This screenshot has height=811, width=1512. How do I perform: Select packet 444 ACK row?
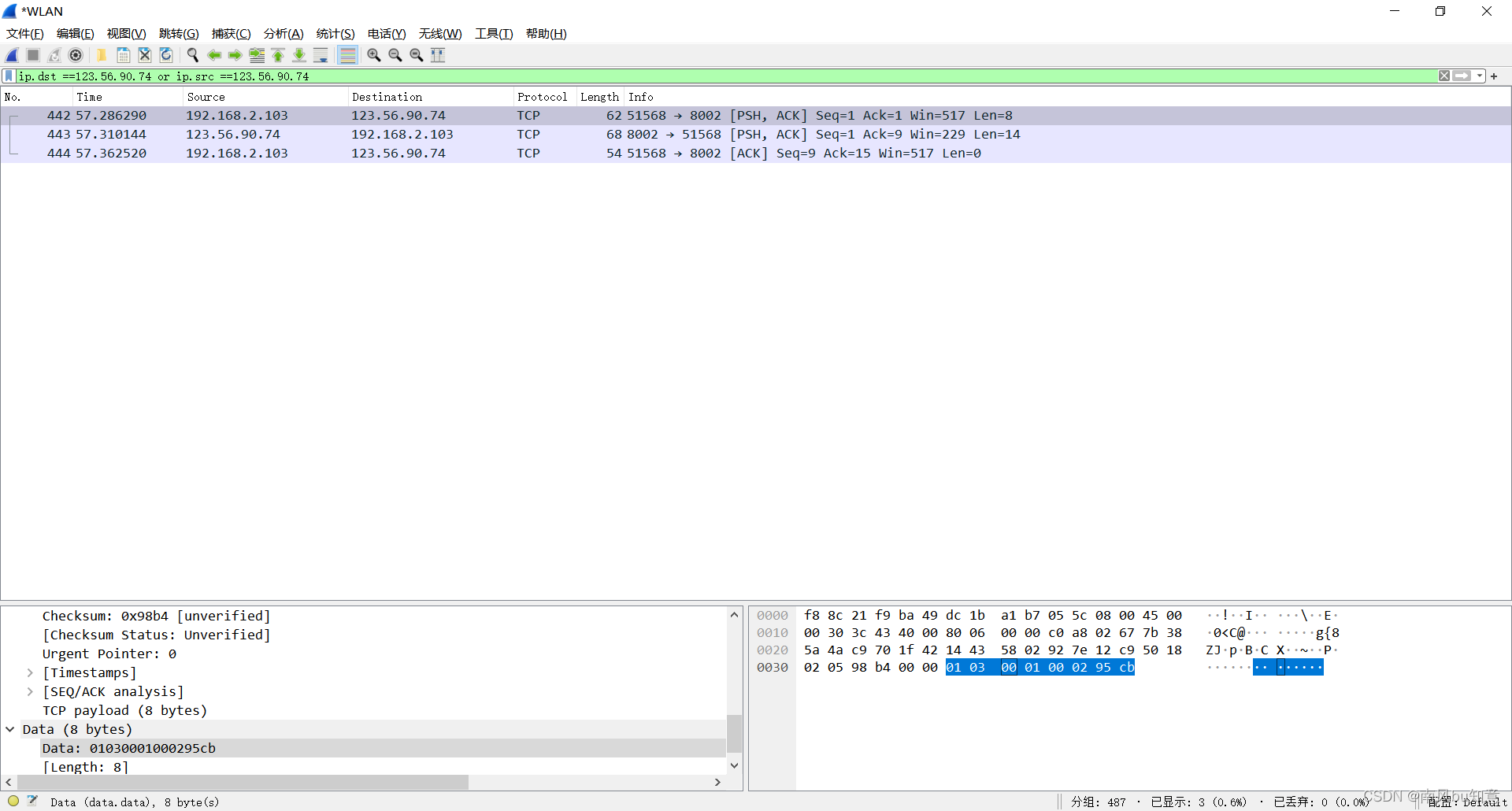(756, 154)
